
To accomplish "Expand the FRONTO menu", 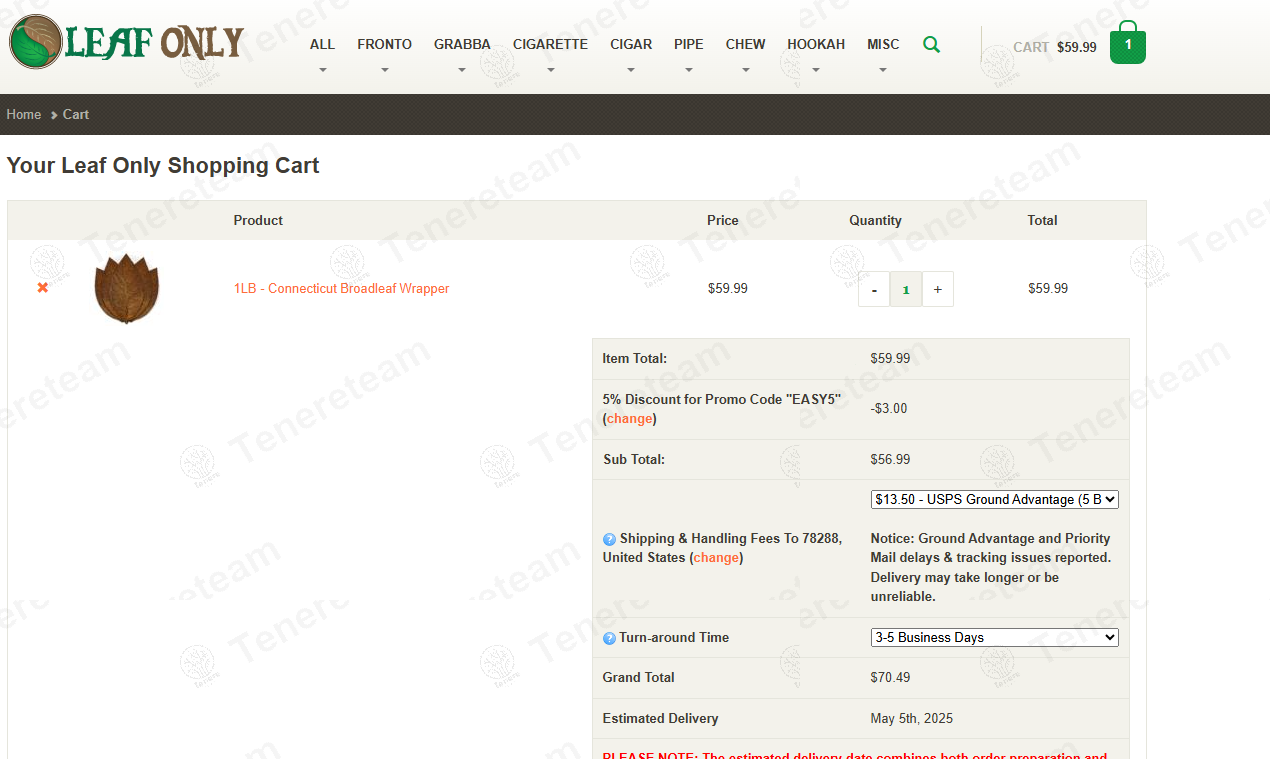I will coord(384,45).
